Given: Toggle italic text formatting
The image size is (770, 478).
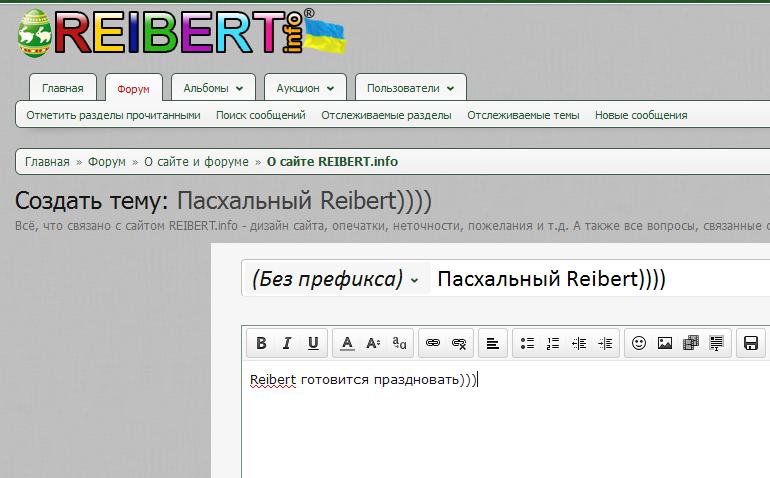Looking at the screenshot, I should pos(287,343).
